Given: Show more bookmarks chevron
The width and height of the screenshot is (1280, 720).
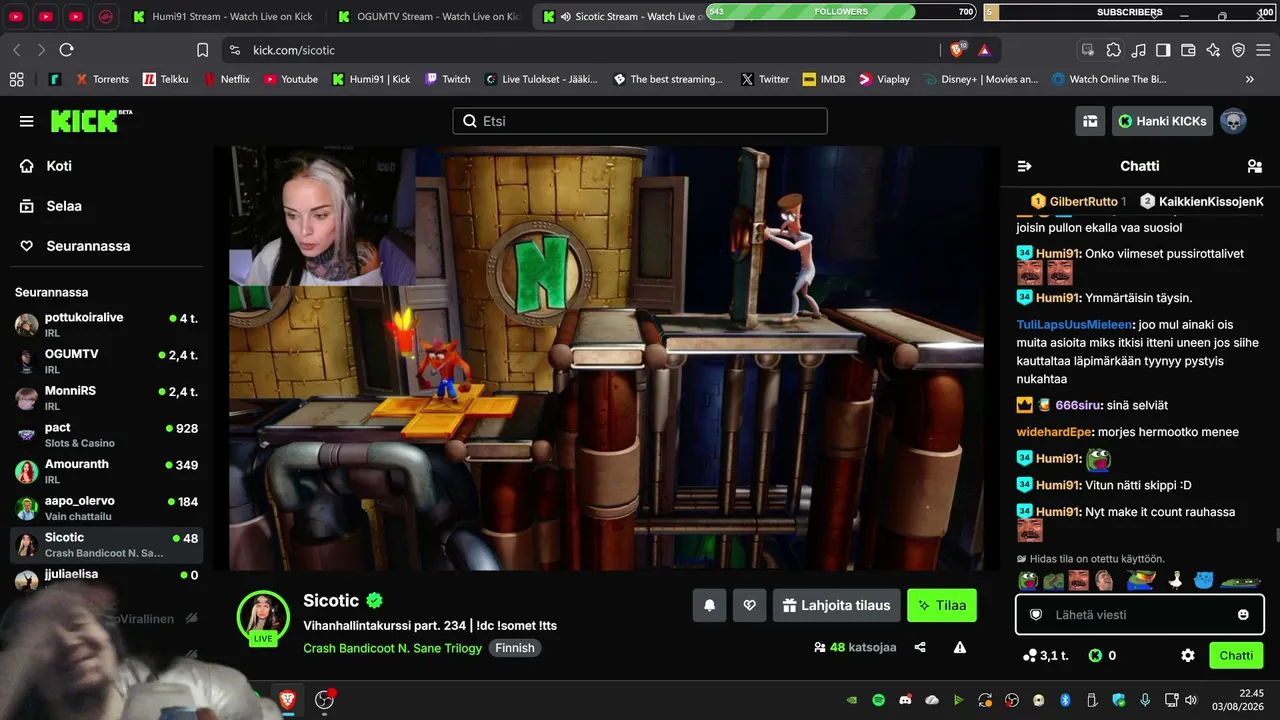Looking at the screenshot, I should click(x=1249, y=79).
